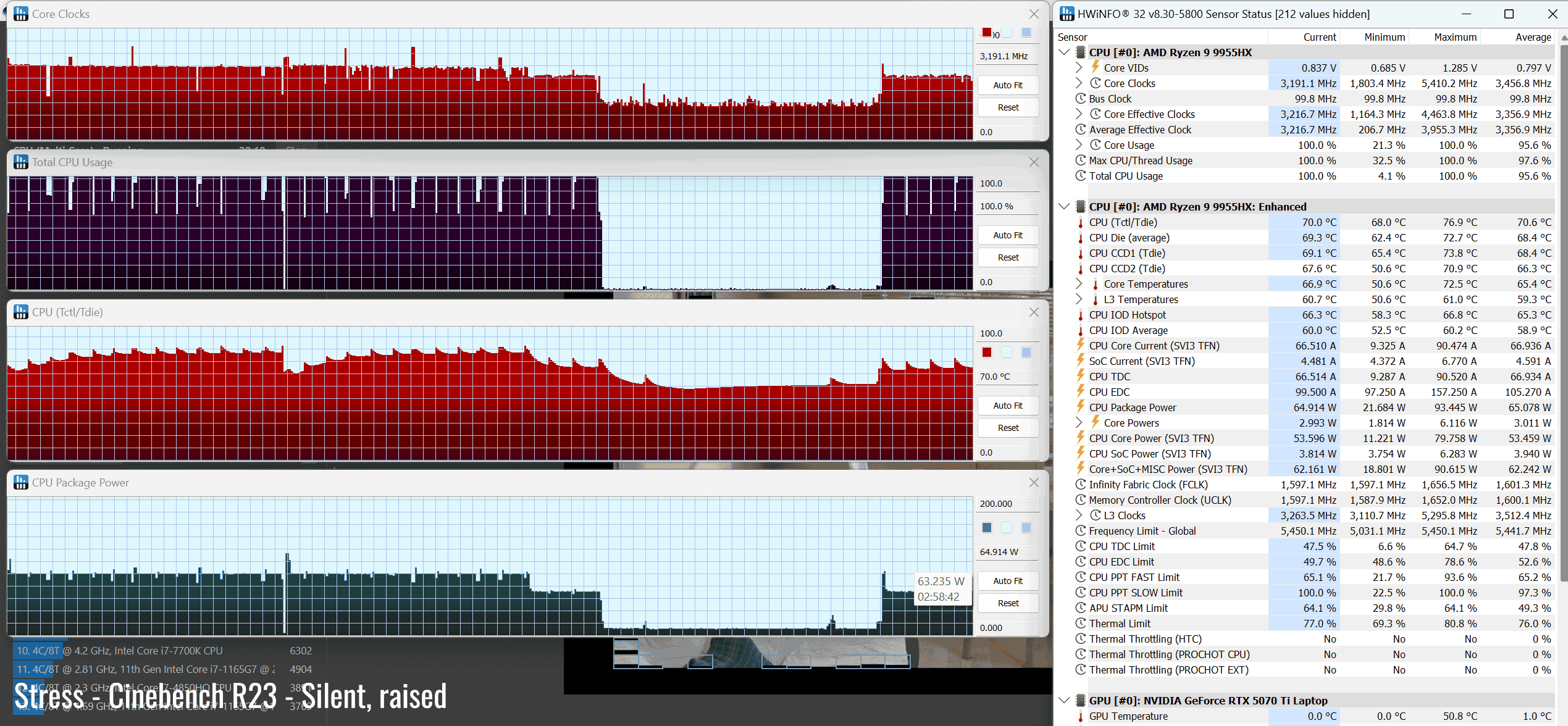Click the 200.000 maximum value field of the Package Power graph
Image resolution: width=1568 pixels, height=726 pixels.
(1007, 504)
